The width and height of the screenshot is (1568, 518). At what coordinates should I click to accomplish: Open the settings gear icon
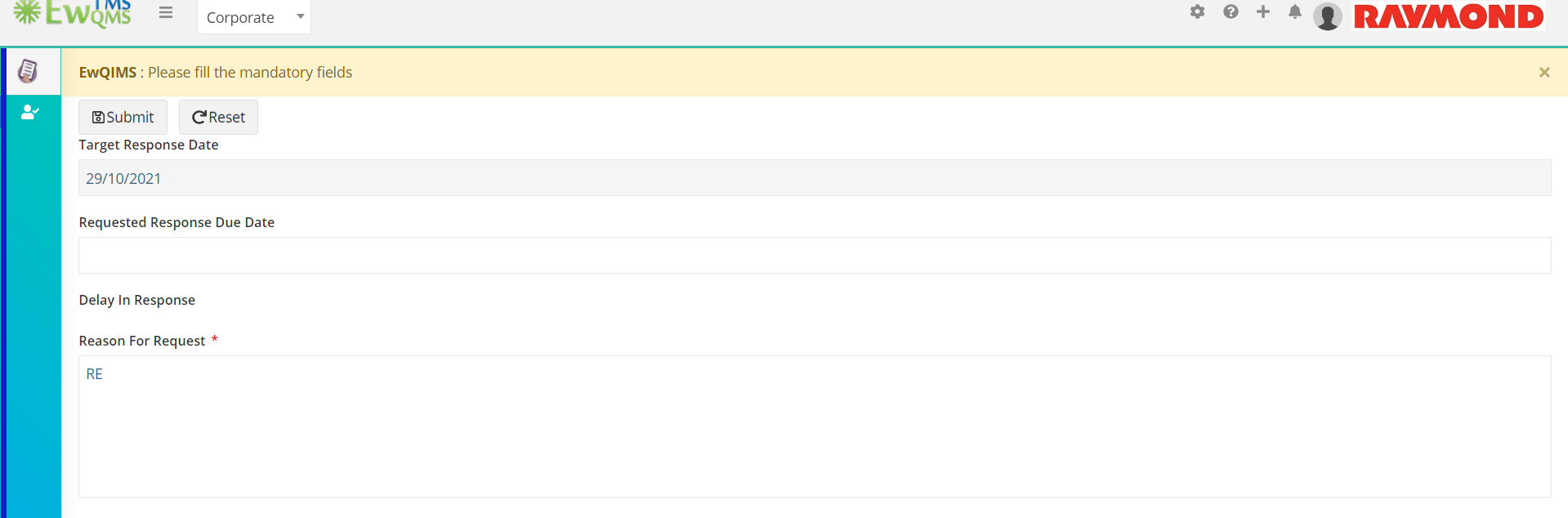tap(1197, 11)
